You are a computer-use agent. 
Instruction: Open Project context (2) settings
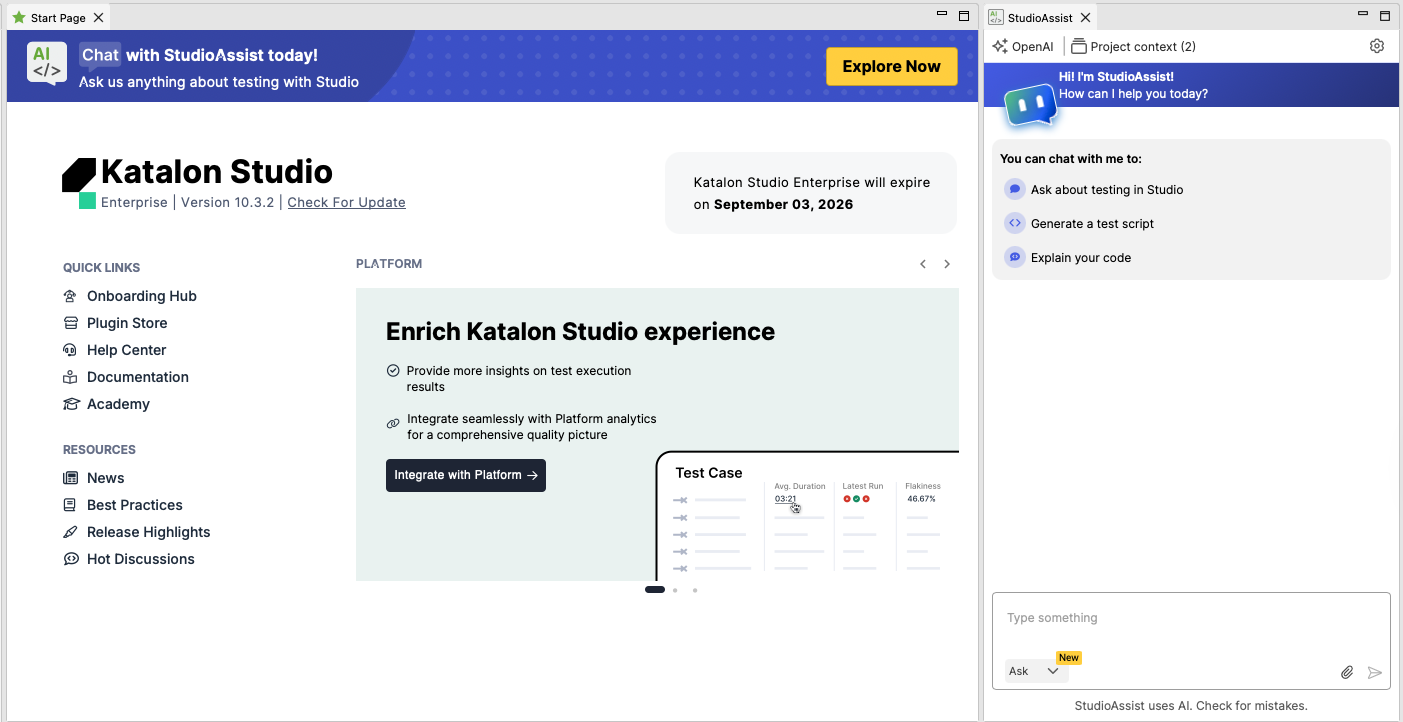1133,47
